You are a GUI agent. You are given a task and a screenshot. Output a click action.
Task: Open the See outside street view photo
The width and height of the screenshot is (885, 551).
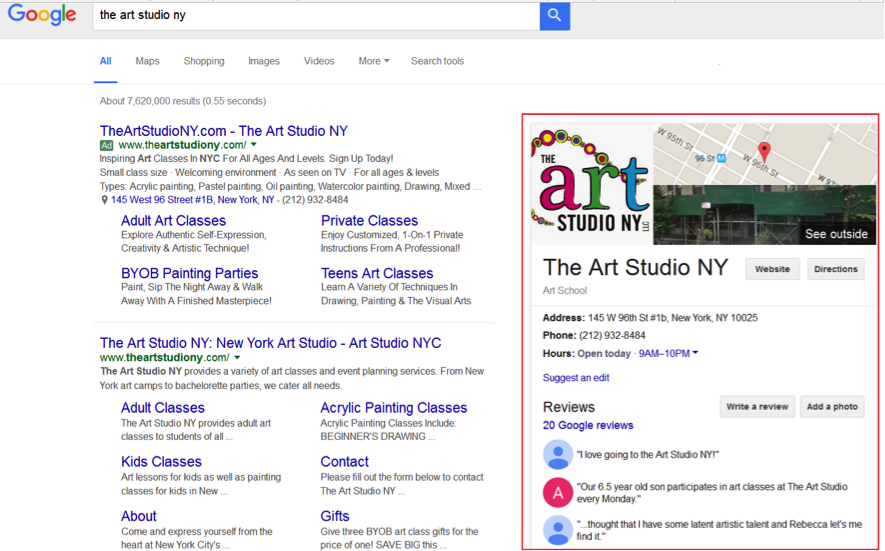click(x=764, y=215)
